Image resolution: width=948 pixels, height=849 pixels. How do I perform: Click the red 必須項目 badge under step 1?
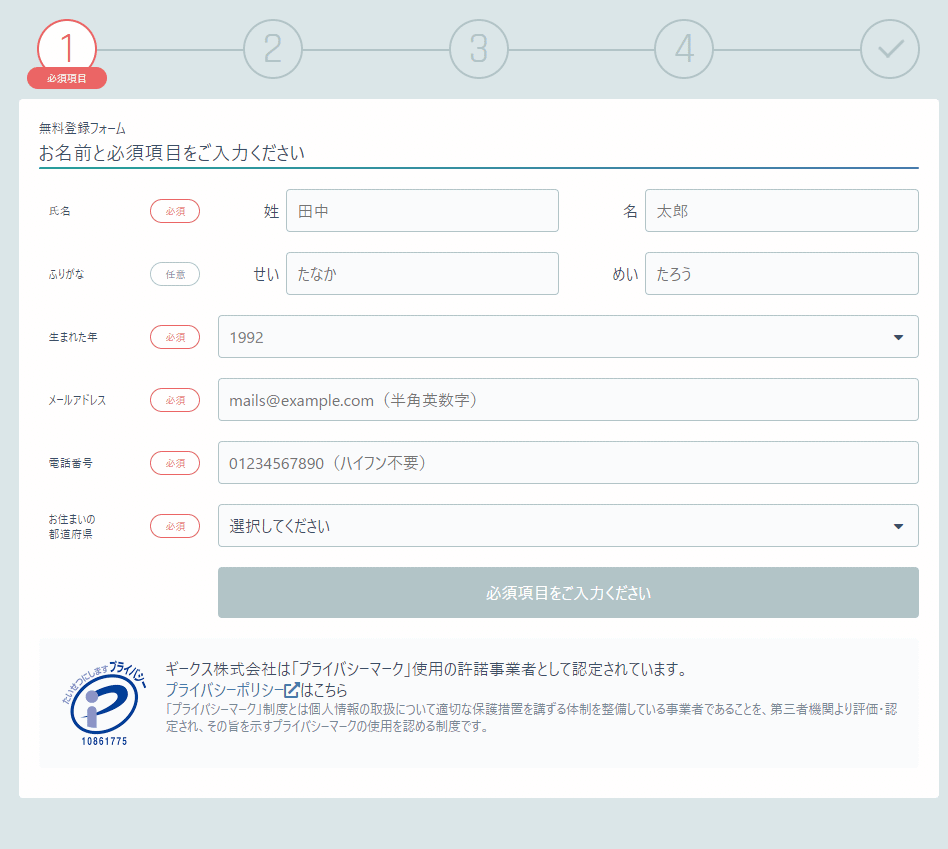[x=67, y=78]
